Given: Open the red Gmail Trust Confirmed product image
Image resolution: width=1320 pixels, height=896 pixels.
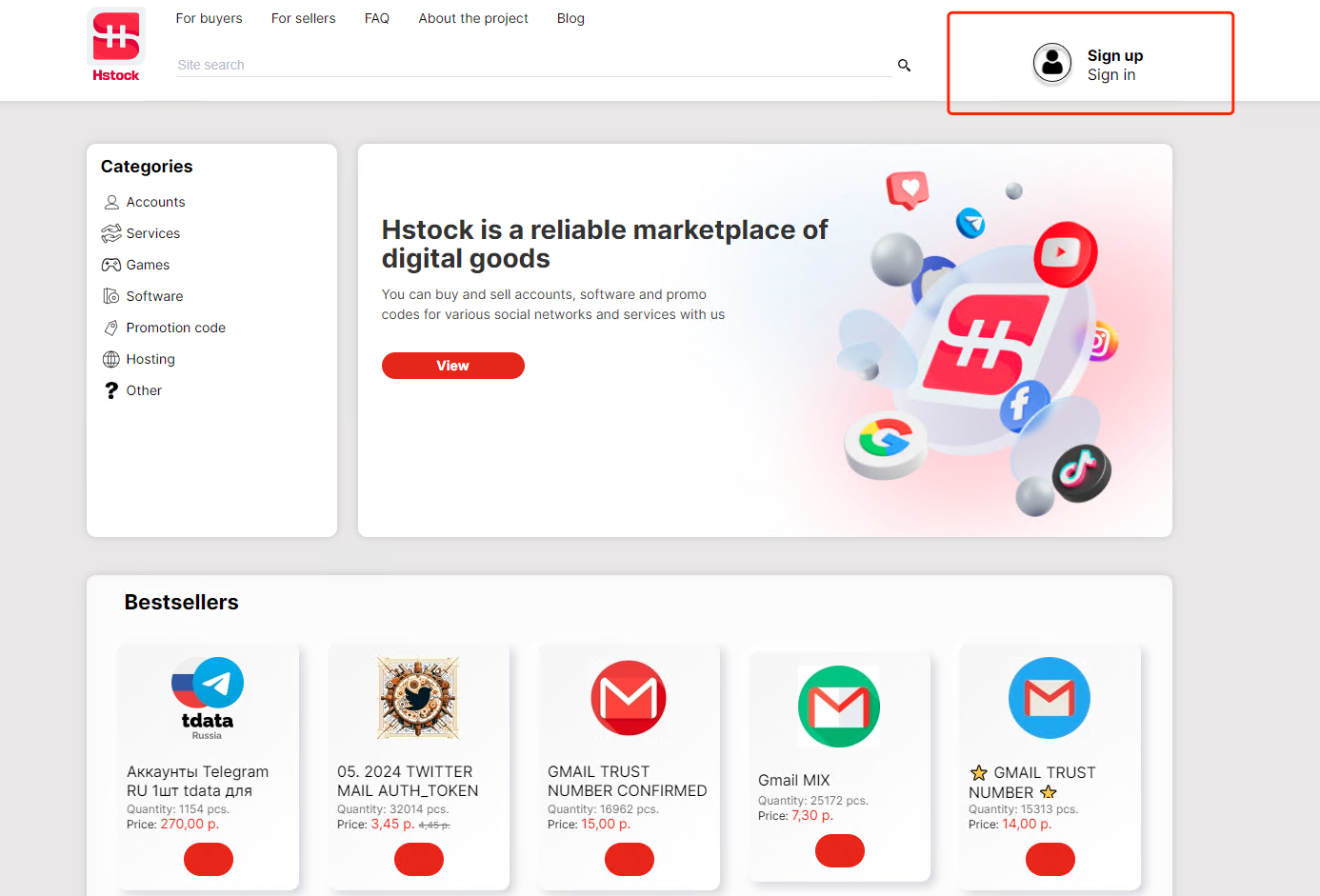Looking at the screenshot, I should (629, 698).
